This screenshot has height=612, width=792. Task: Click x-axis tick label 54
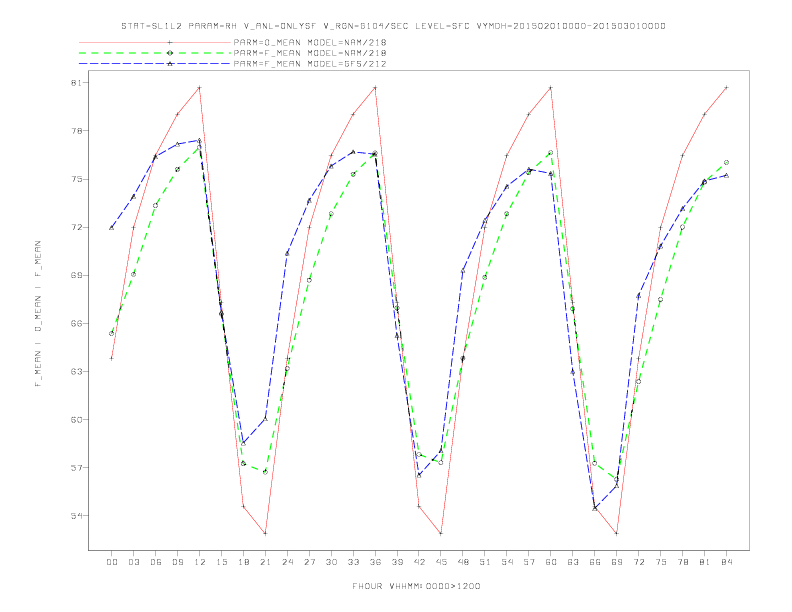click(x=507, y=562)
